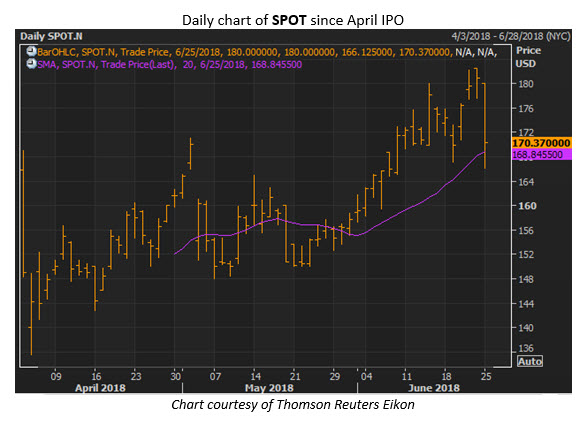
Task: Click the Price USD axis header
Action: (528, 57)
